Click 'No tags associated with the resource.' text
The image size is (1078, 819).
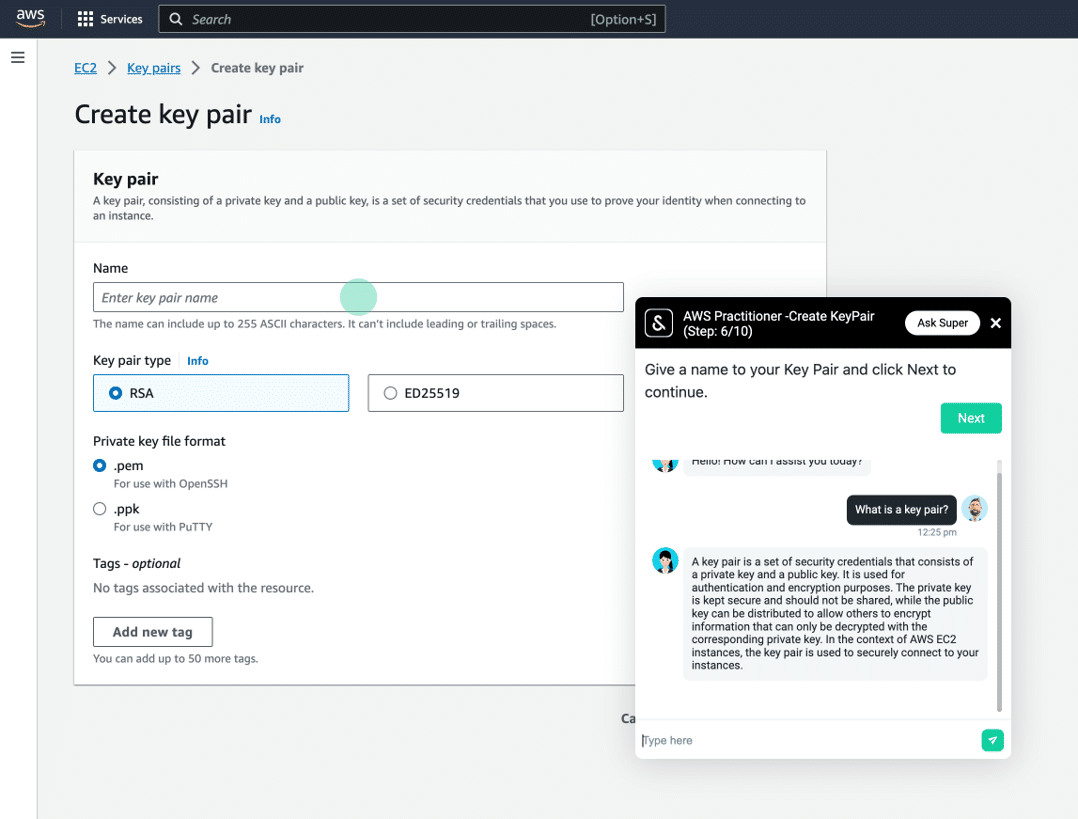(x=204, y=588)
